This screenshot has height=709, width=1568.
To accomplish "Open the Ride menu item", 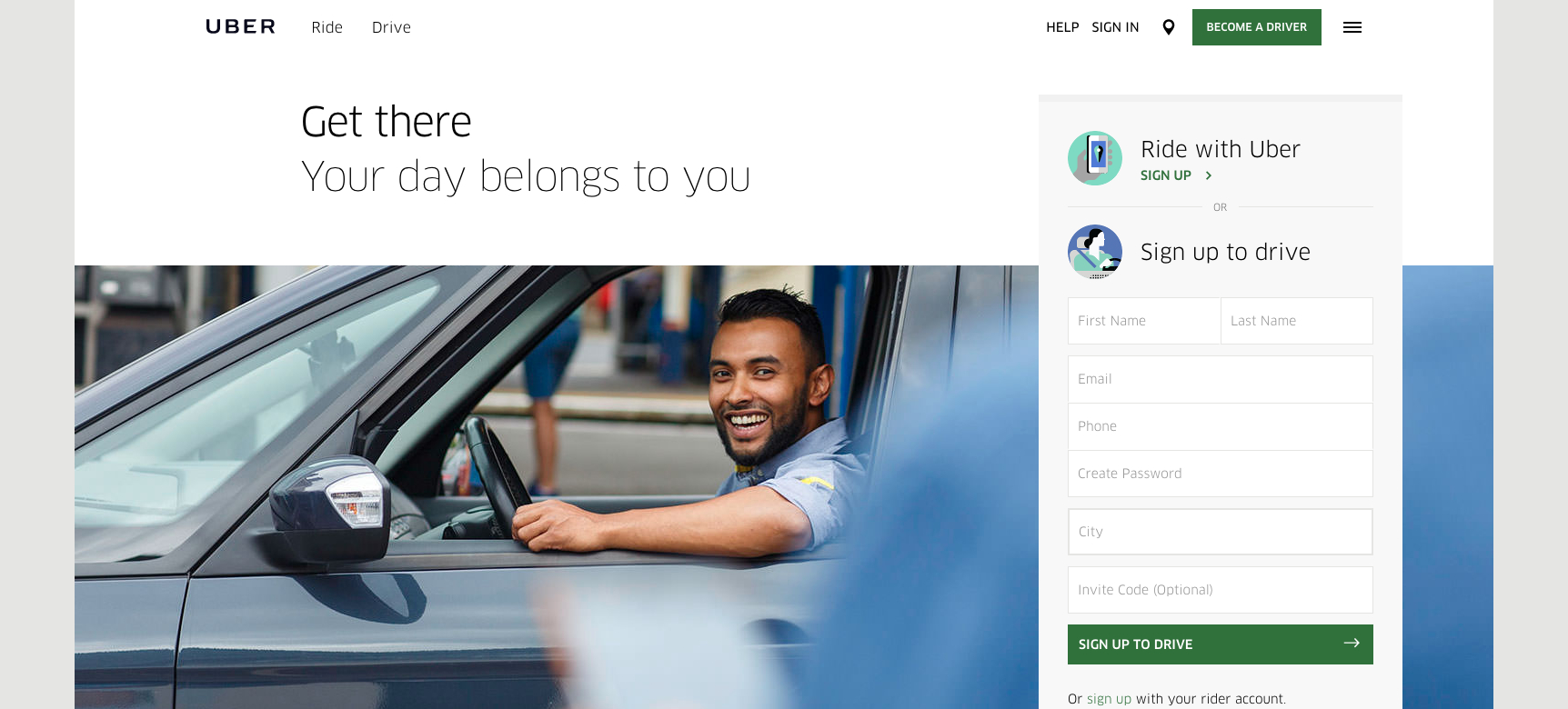I will coord(327,27).
